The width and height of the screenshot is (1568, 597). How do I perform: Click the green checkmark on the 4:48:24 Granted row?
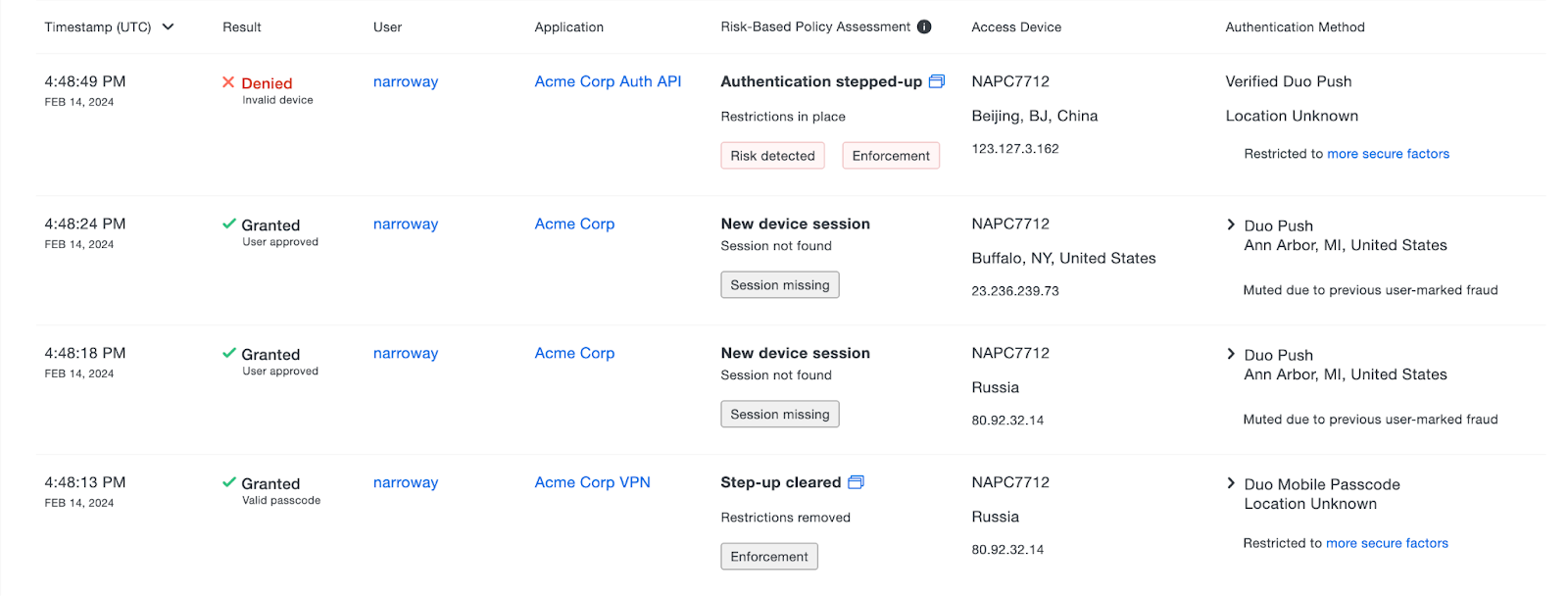[x=227, y=224]
